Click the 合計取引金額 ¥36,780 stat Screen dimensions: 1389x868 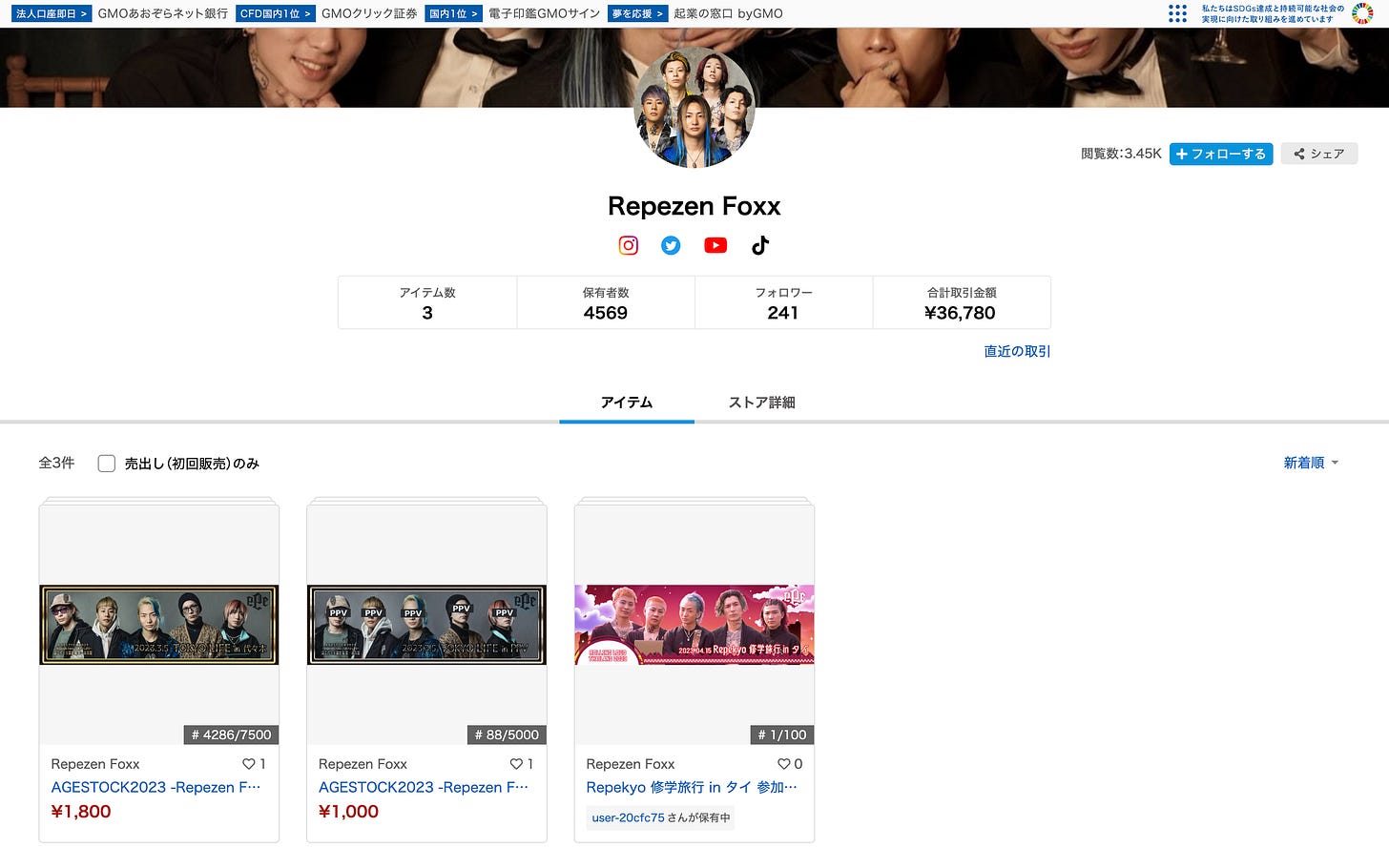(961, 303)
